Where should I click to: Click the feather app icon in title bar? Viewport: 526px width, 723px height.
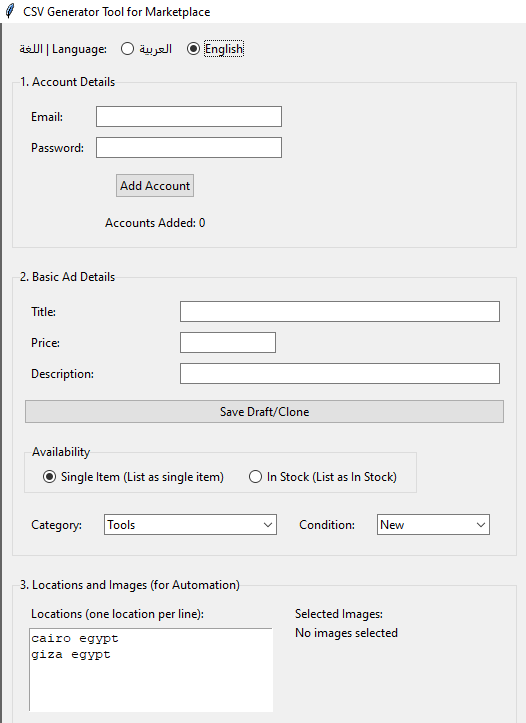10,11
